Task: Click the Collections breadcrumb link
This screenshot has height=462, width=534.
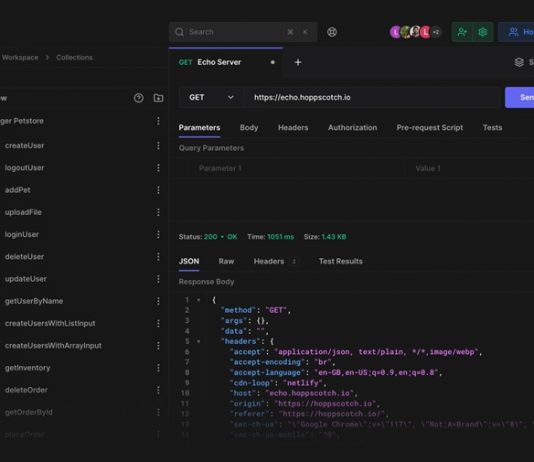Action: [x=74, y=58]
